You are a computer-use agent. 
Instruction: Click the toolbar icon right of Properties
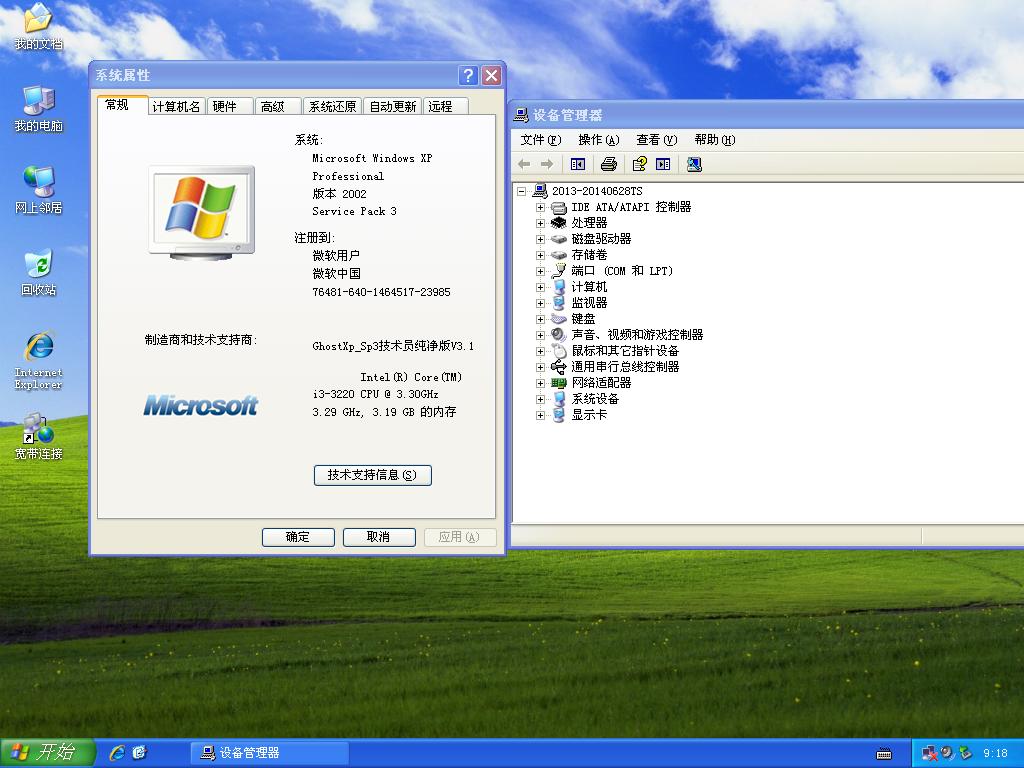(663, 165)
